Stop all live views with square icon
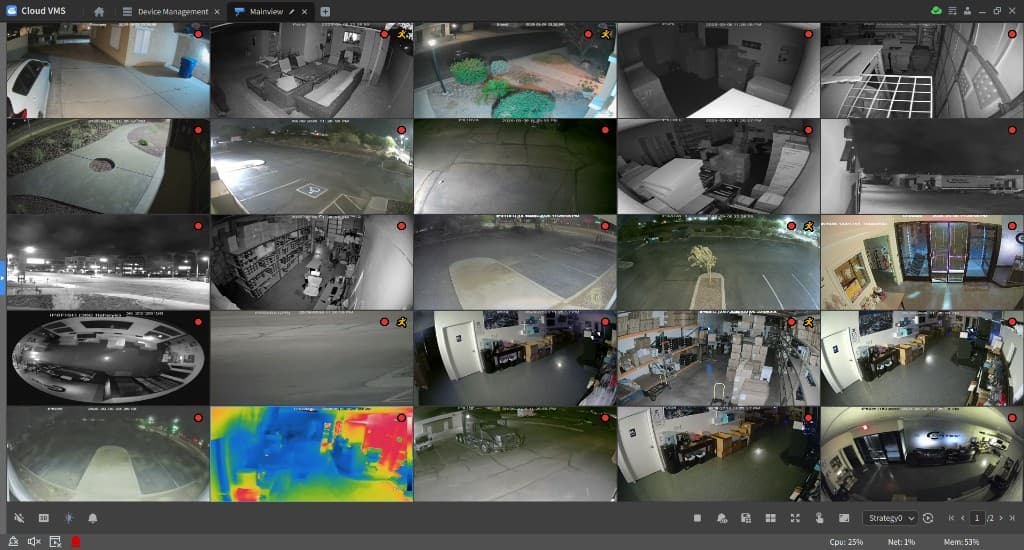Screen dimensions: 1024x550 697,518
